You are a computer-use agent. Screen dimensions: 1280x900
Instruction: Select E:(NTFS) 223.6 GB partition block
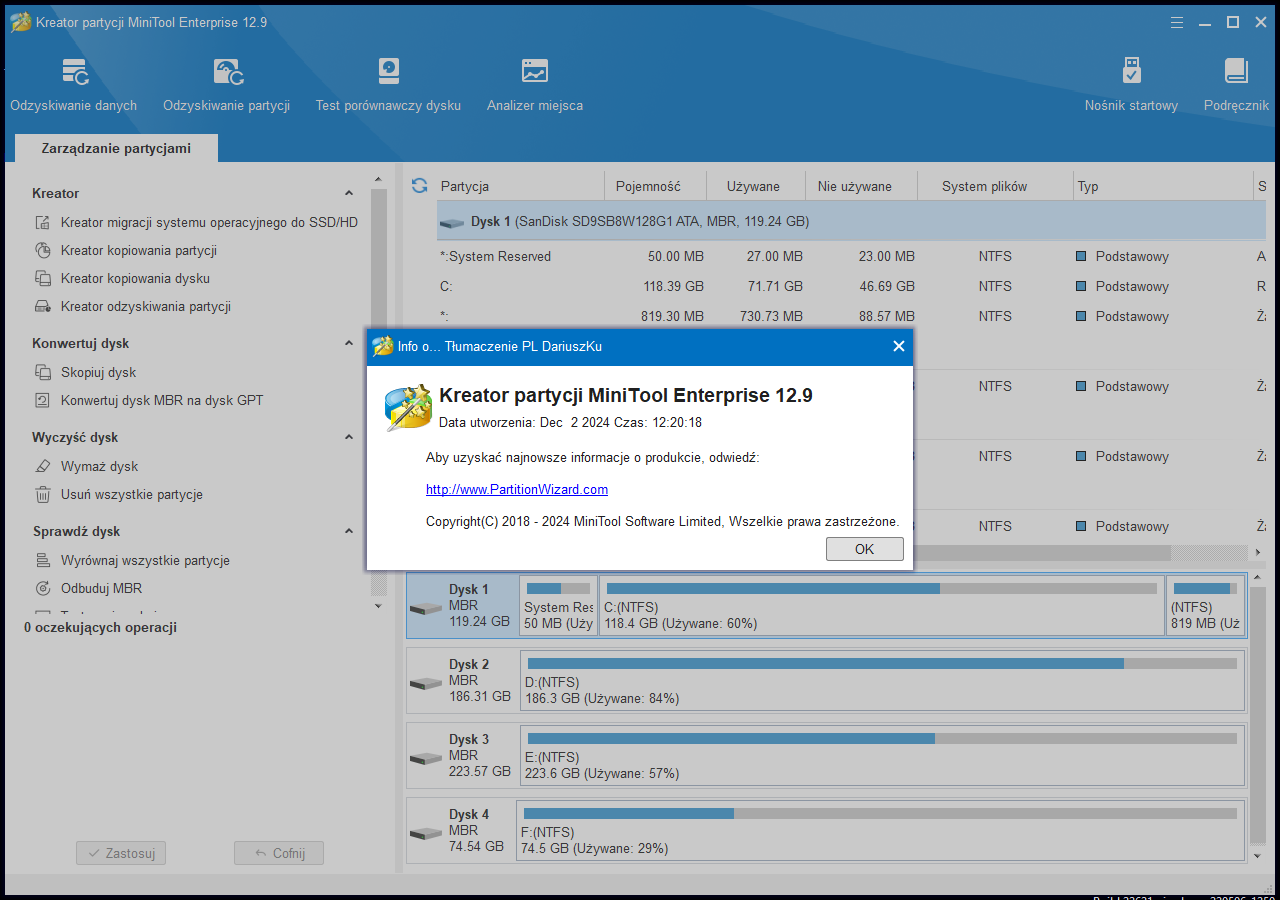click(882, 756)
